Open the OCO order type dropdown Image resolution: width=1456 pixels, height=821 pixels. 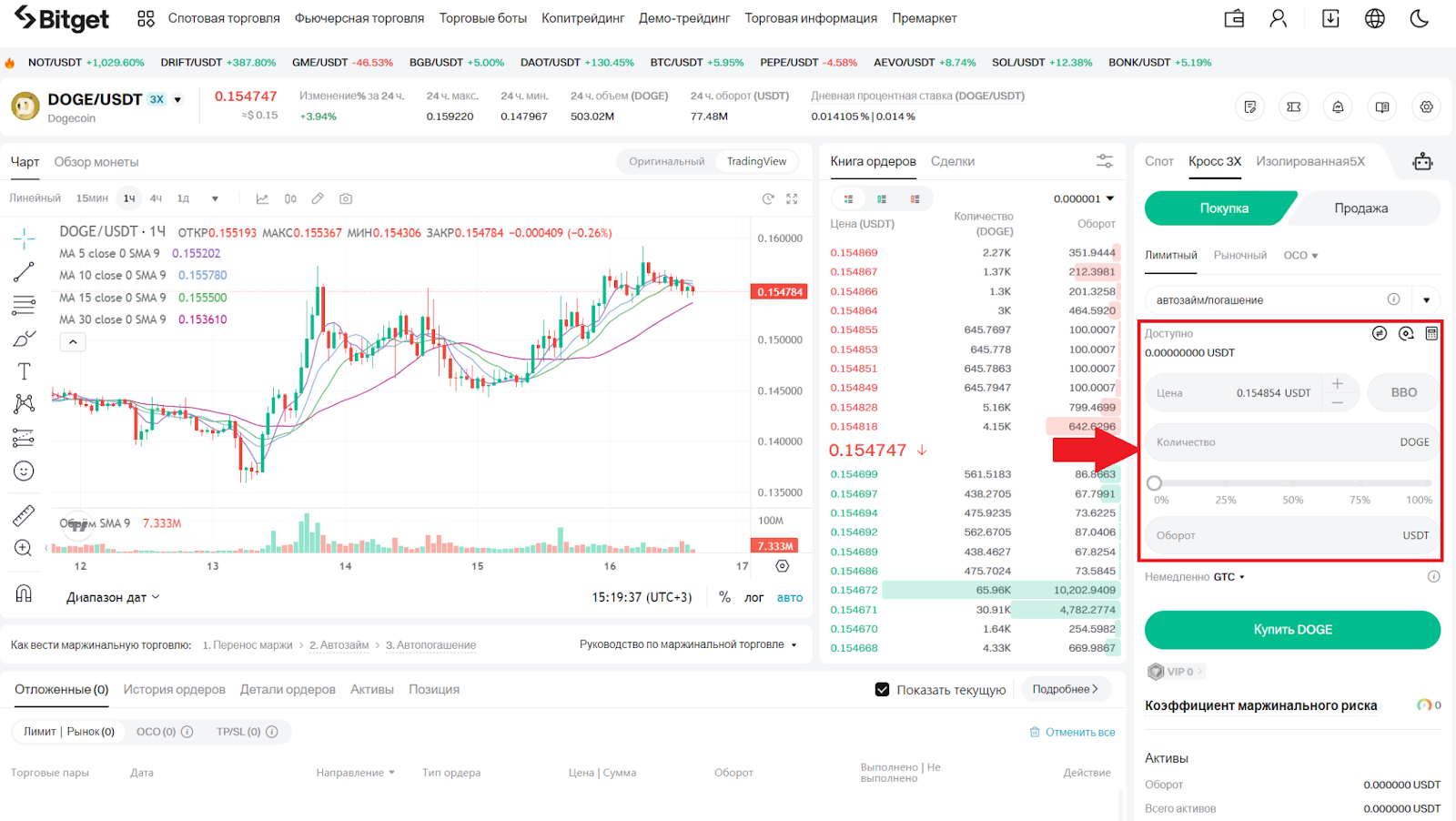1300,256
